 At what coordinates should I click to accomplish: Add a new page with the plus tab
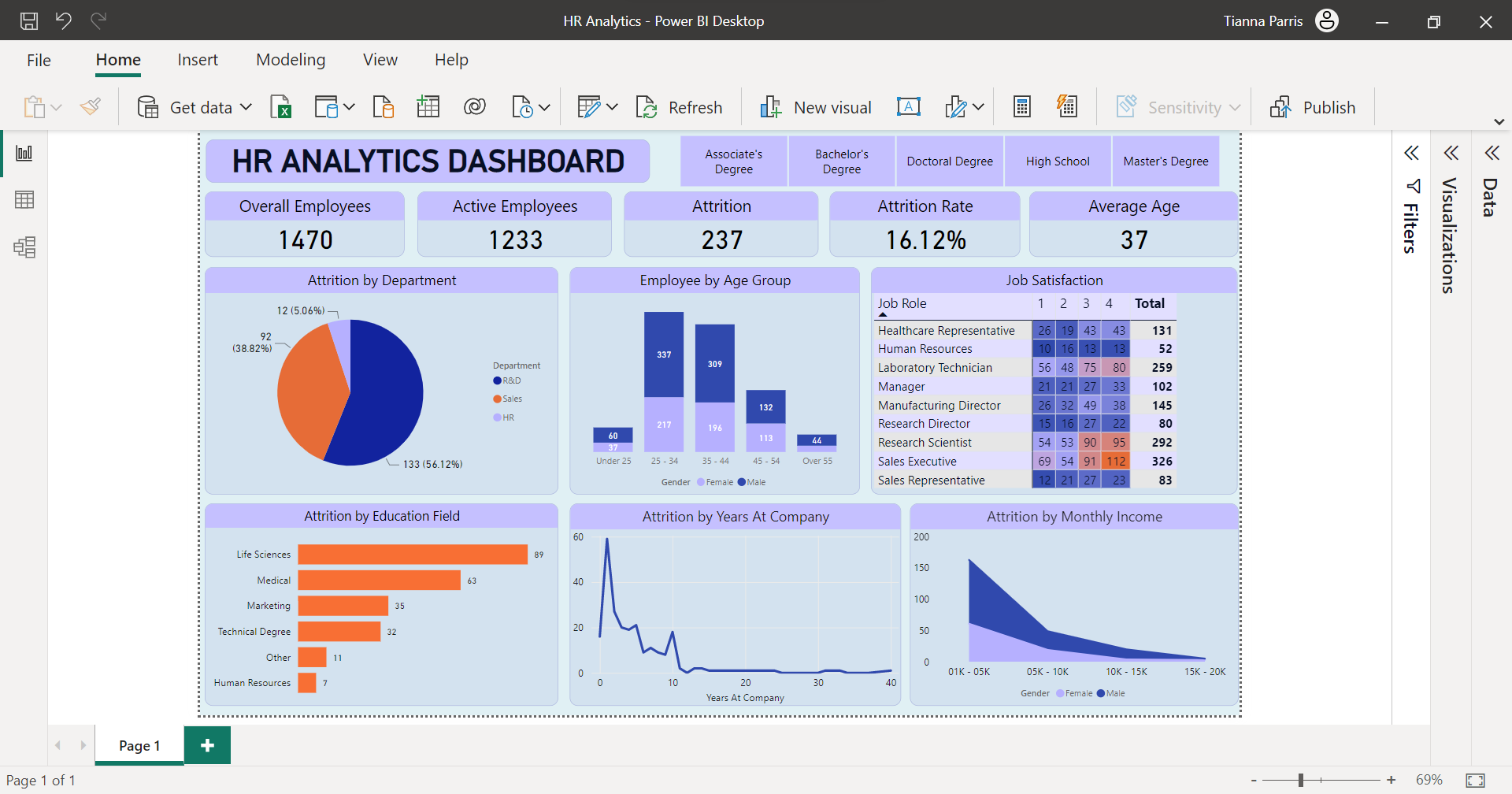click(207, 744)
